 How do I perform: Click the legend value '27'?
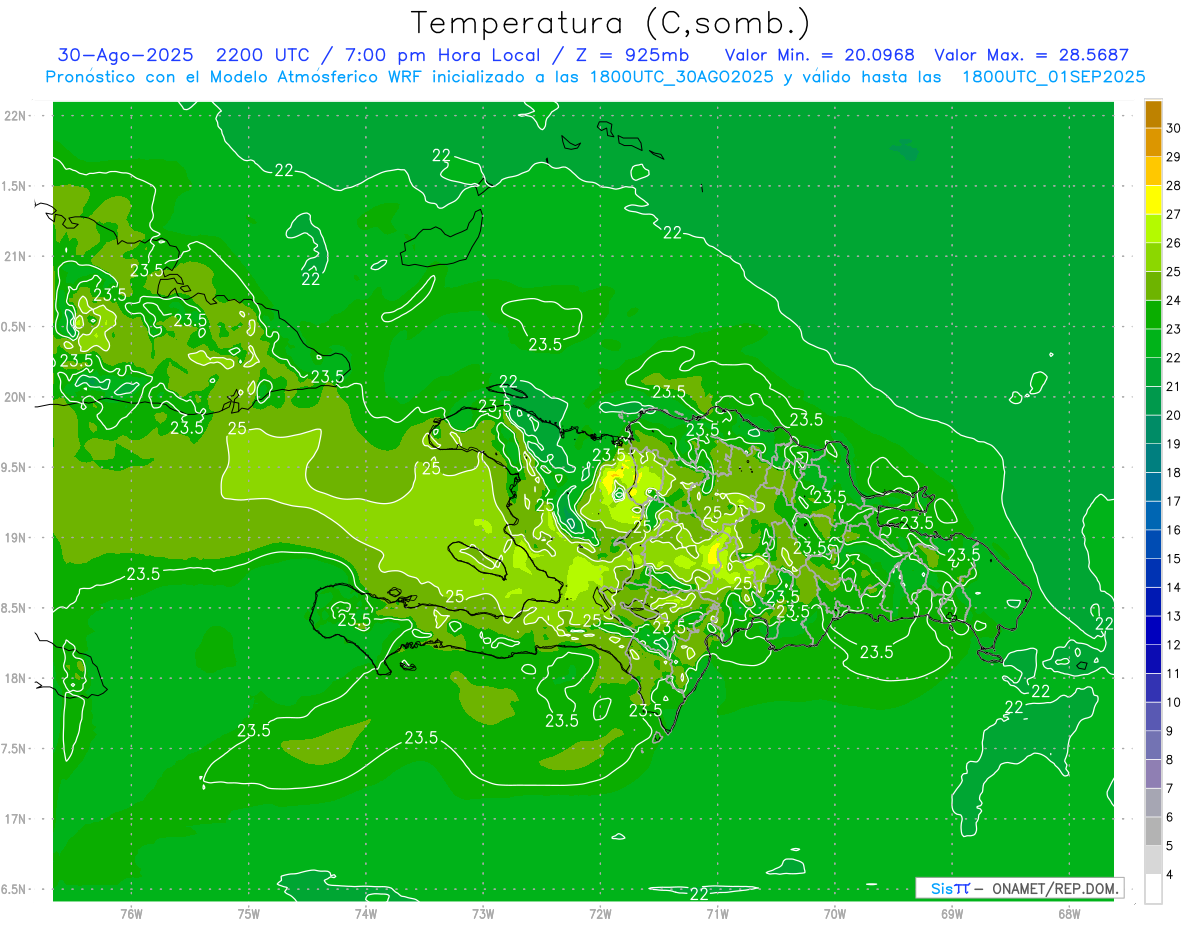coord(1174,214)
